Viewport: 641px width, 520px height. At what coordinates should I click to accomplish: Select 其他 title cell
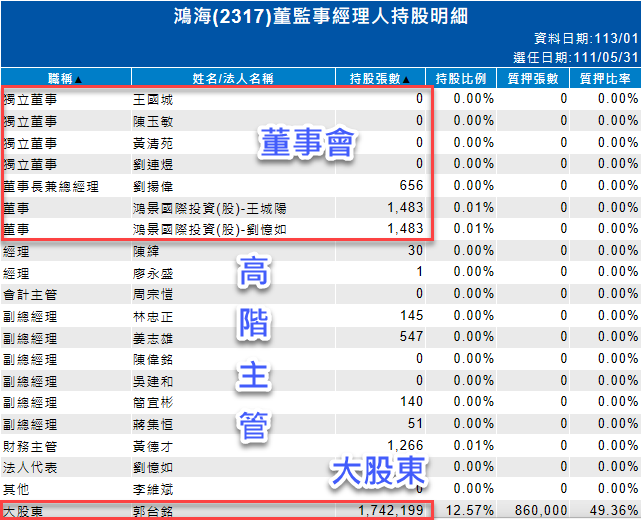[x=16, y=489]
